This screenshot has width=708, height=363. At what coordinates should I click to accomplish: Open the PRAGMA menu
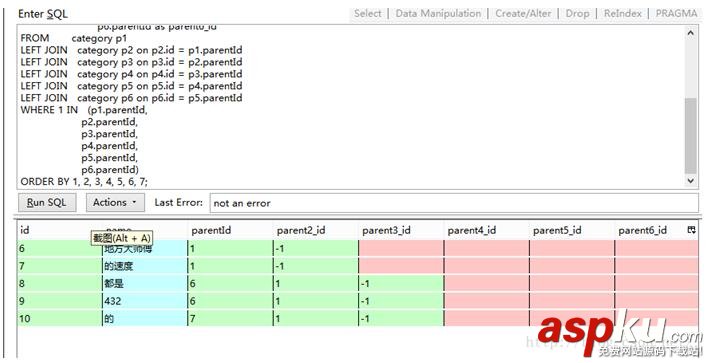pos(676,14)
